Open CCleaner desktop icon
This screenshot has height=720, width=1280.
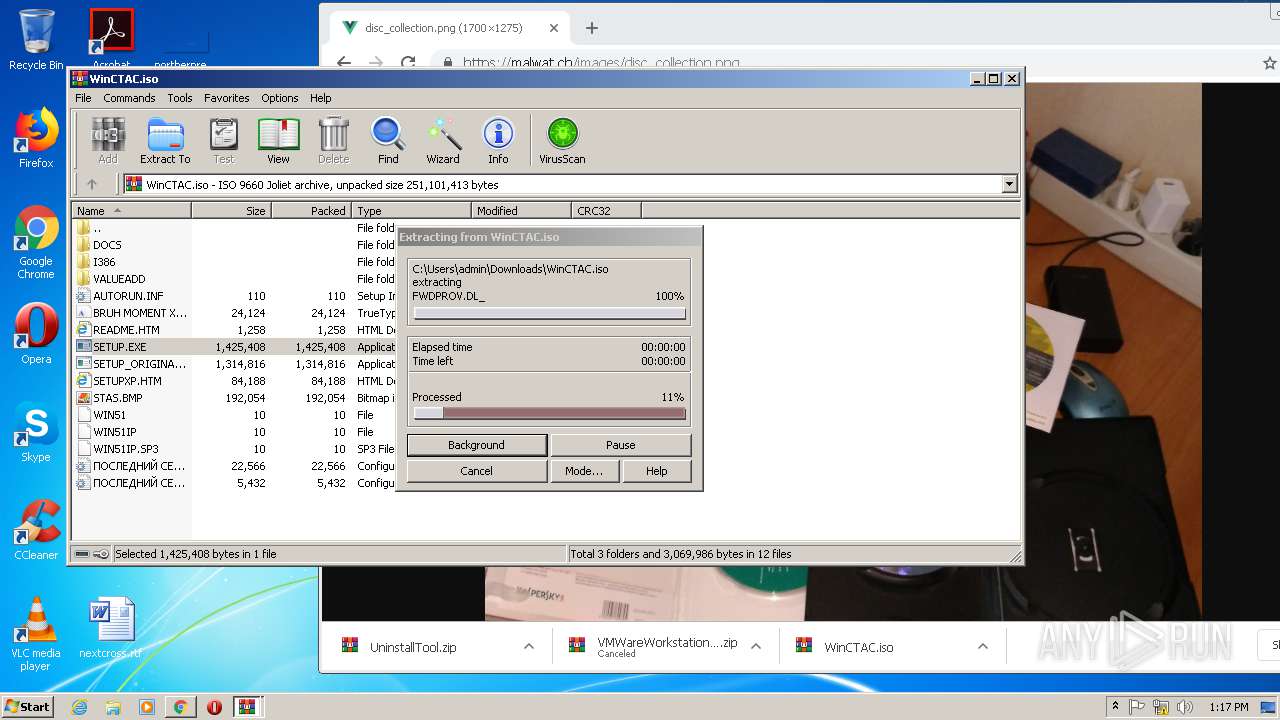(36, 530)
